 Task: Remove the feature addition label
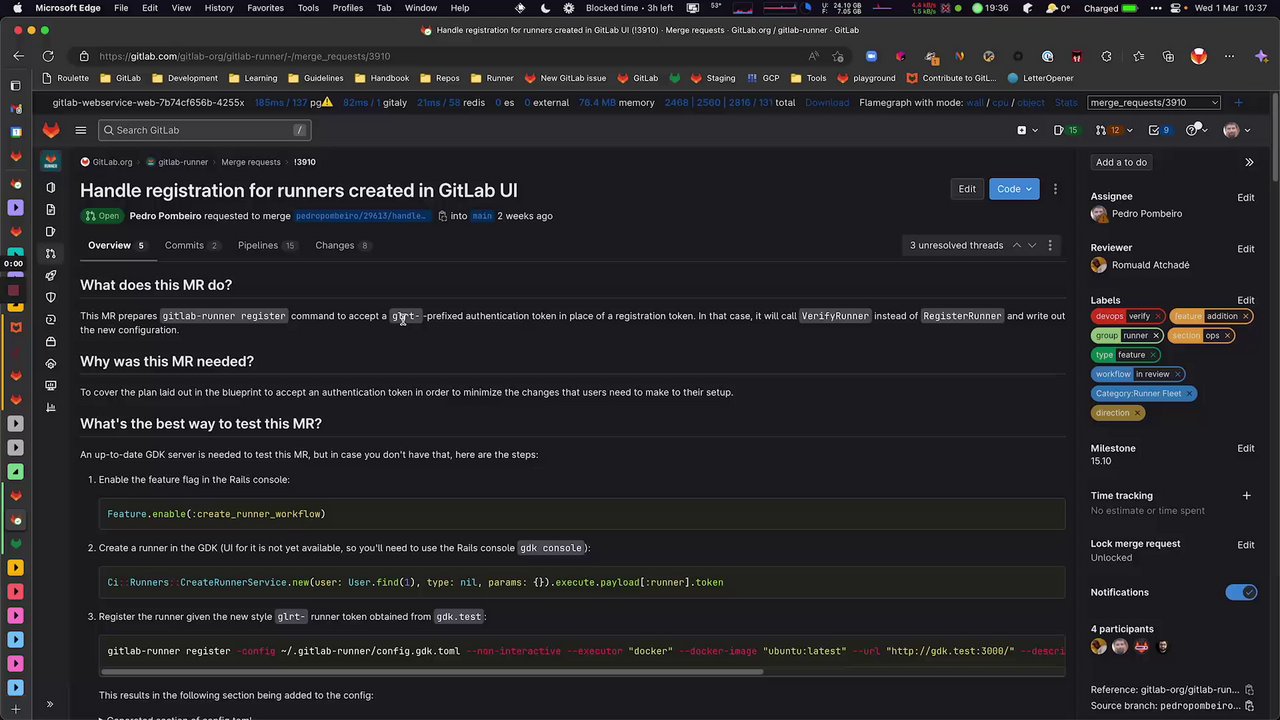pyautogui.click(x=1246, y=316)
